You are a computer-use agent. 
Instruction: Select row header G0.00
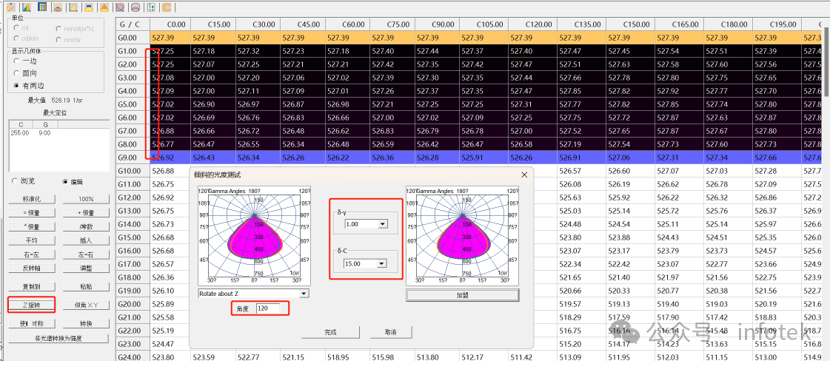click(x=132, y=38)
